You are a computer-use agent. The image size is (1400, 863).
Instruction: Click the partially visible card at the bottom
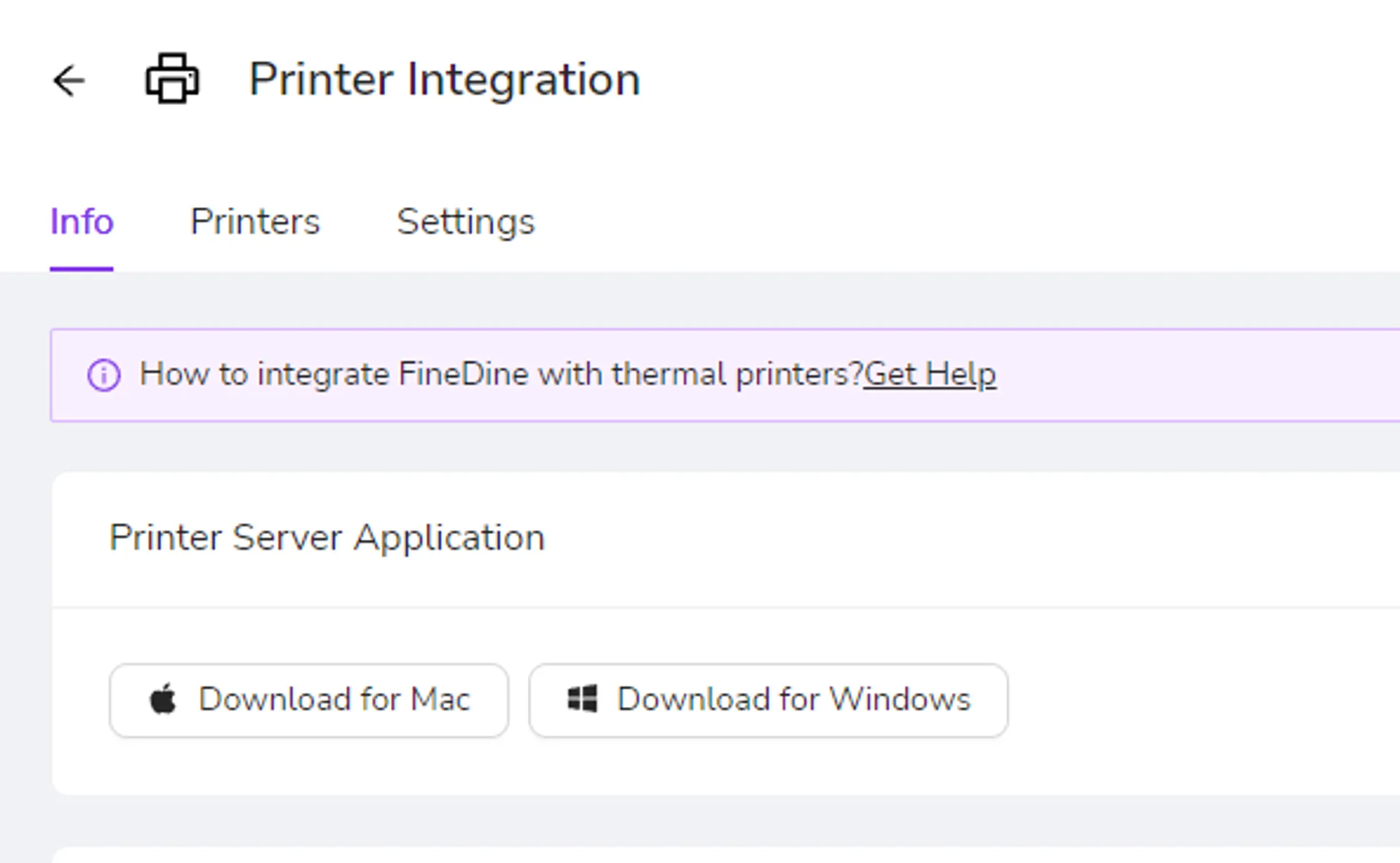pos(726,855)
